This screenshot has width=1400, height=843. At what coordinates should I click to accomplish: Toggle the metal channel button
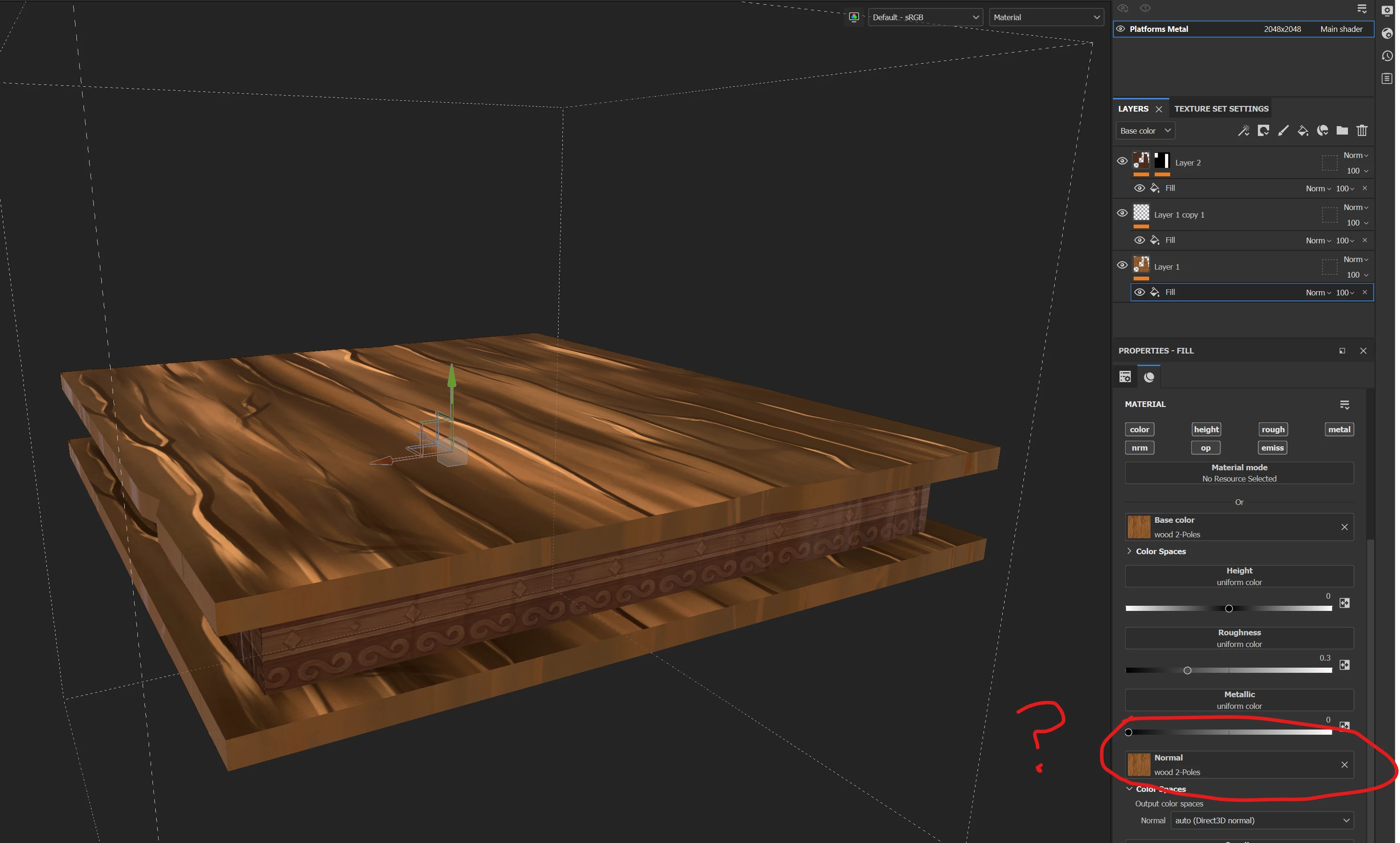point(1339,429)
